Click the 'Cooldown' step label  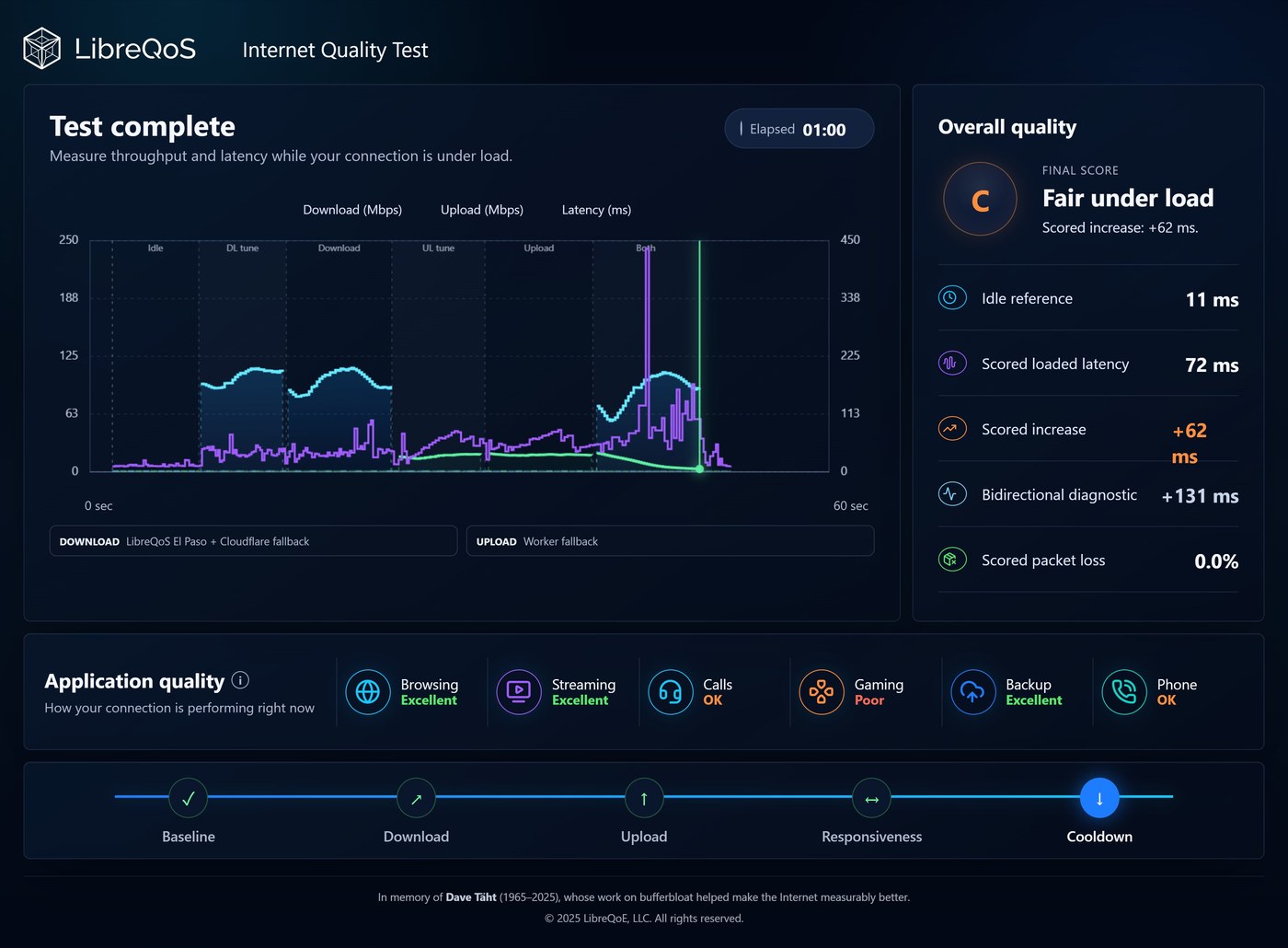(x=1099, y=837)
